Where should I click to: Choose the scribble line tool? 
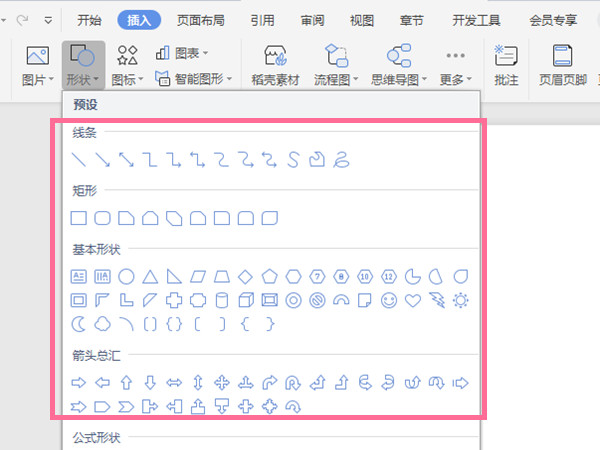[341, 160]
